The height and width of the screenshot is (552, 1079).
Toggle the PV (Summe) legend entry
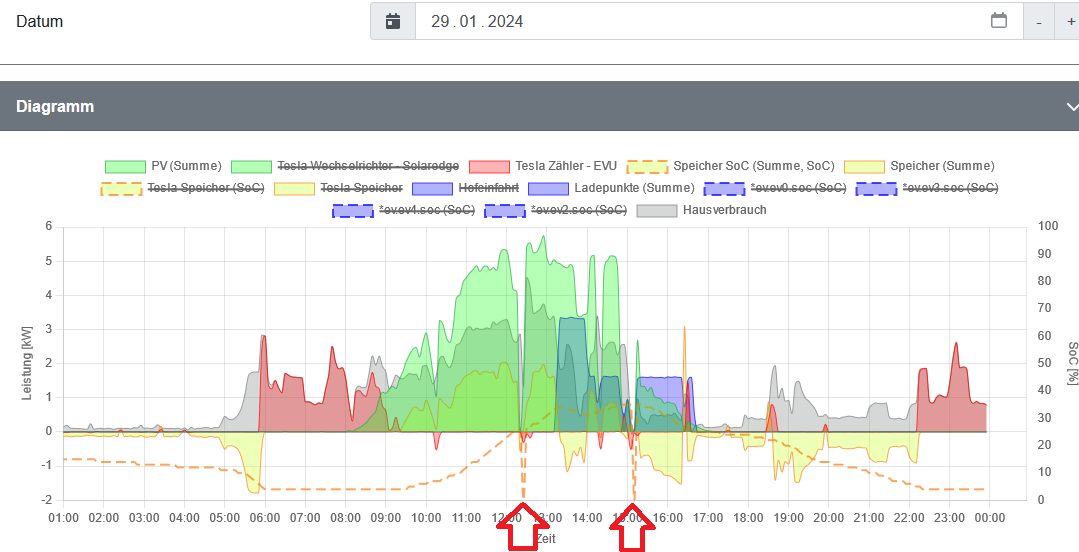click(163, 166)
